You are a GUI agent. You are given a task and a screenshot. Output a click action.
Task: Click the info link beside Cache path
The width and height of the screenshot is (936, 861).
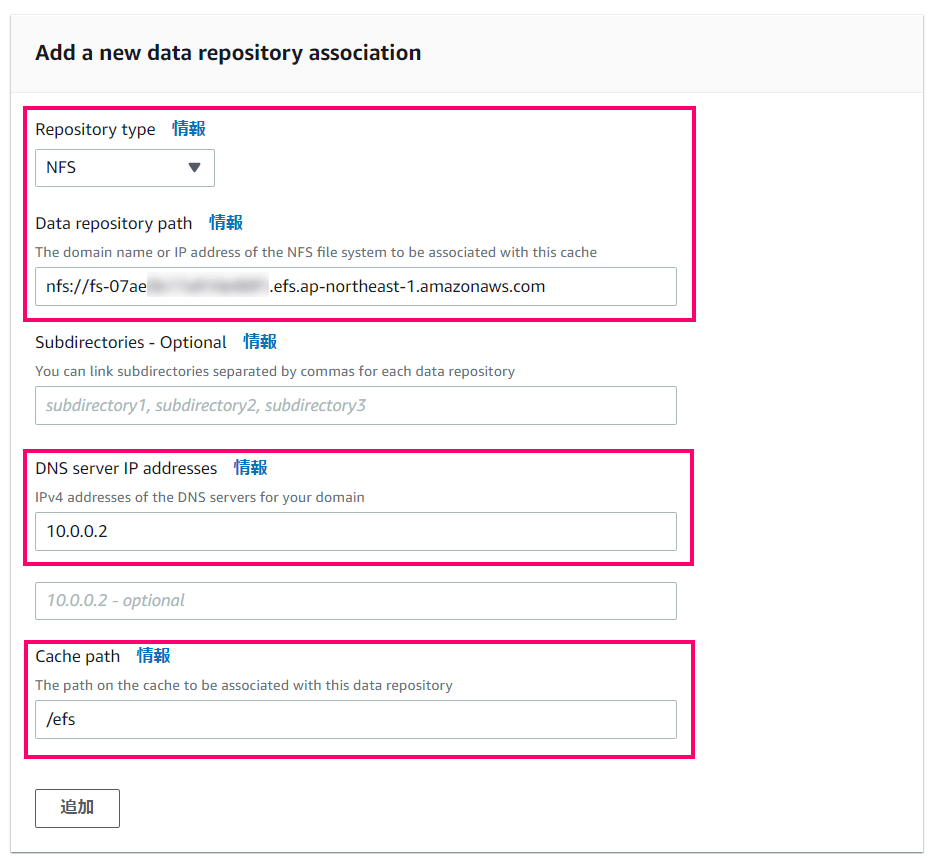coord(153,656)
